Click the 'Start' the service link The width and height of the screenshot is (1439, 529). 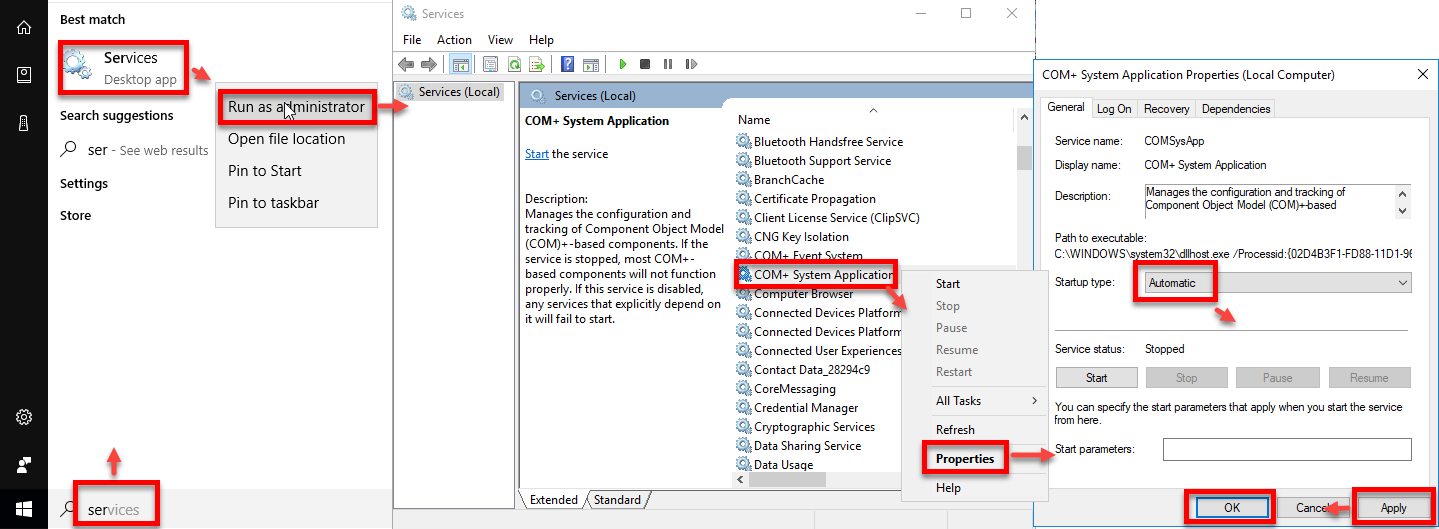(537, 154)
